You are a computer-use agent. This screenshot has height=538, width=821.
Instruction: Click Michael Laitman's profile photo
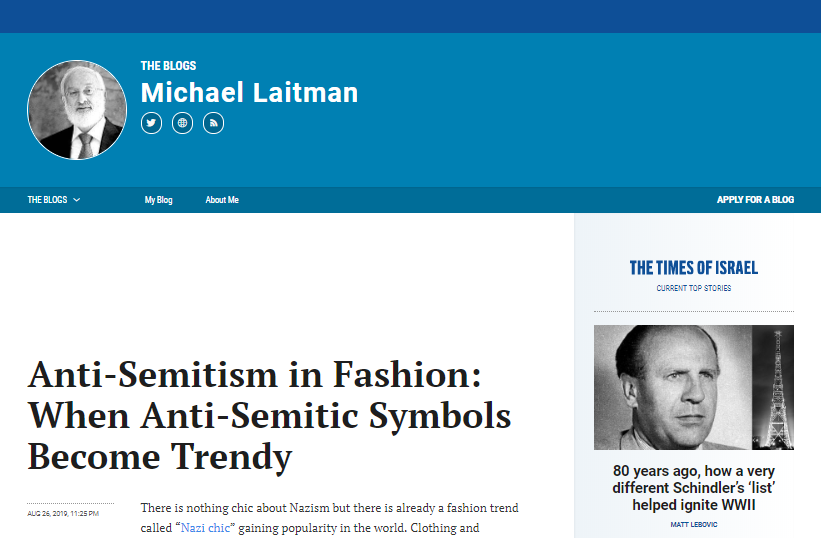[x=77, y=110]
